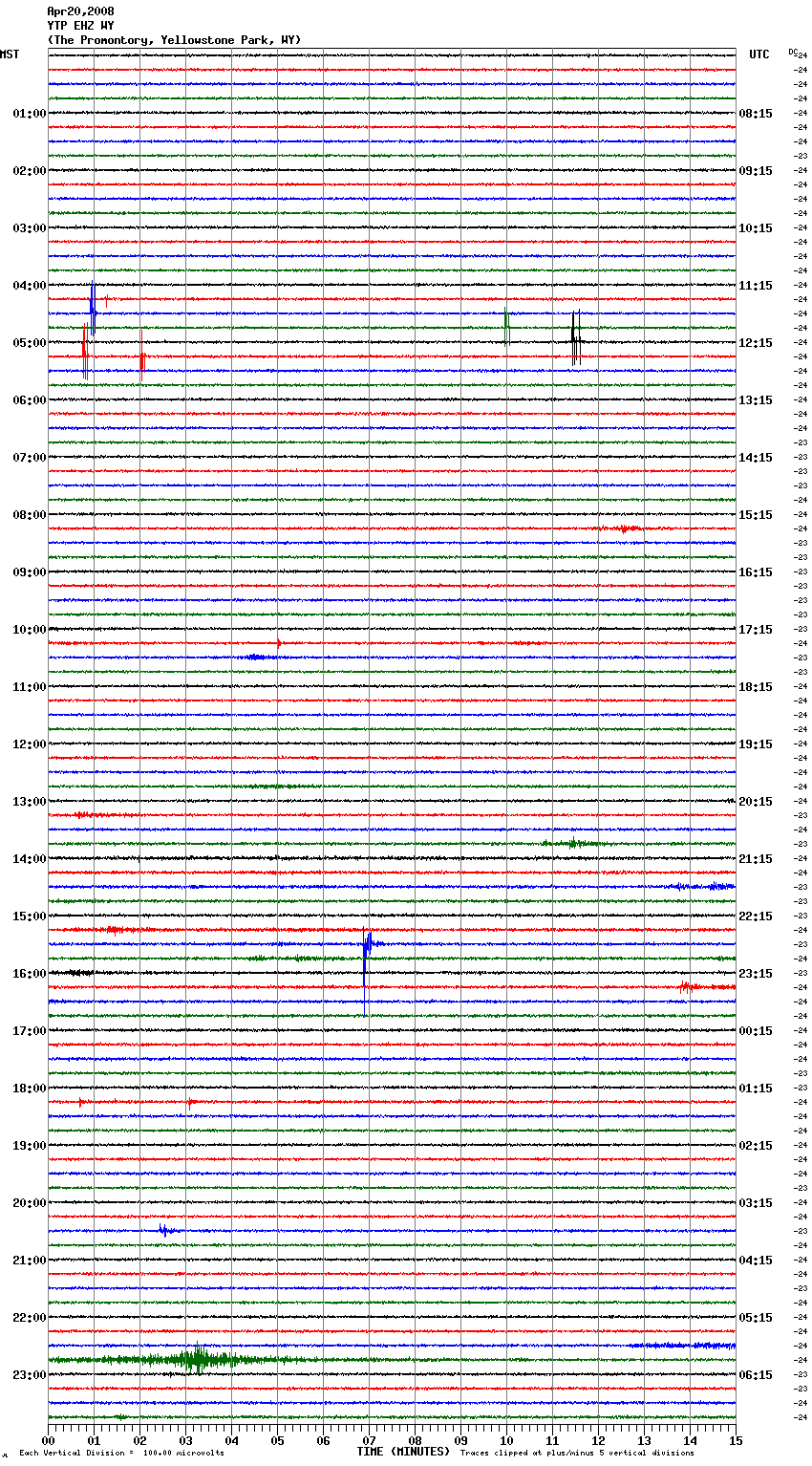Click the "01:15" UTC time label
This screenshot has width=812, height=1466.
(x=756, y=1089)
